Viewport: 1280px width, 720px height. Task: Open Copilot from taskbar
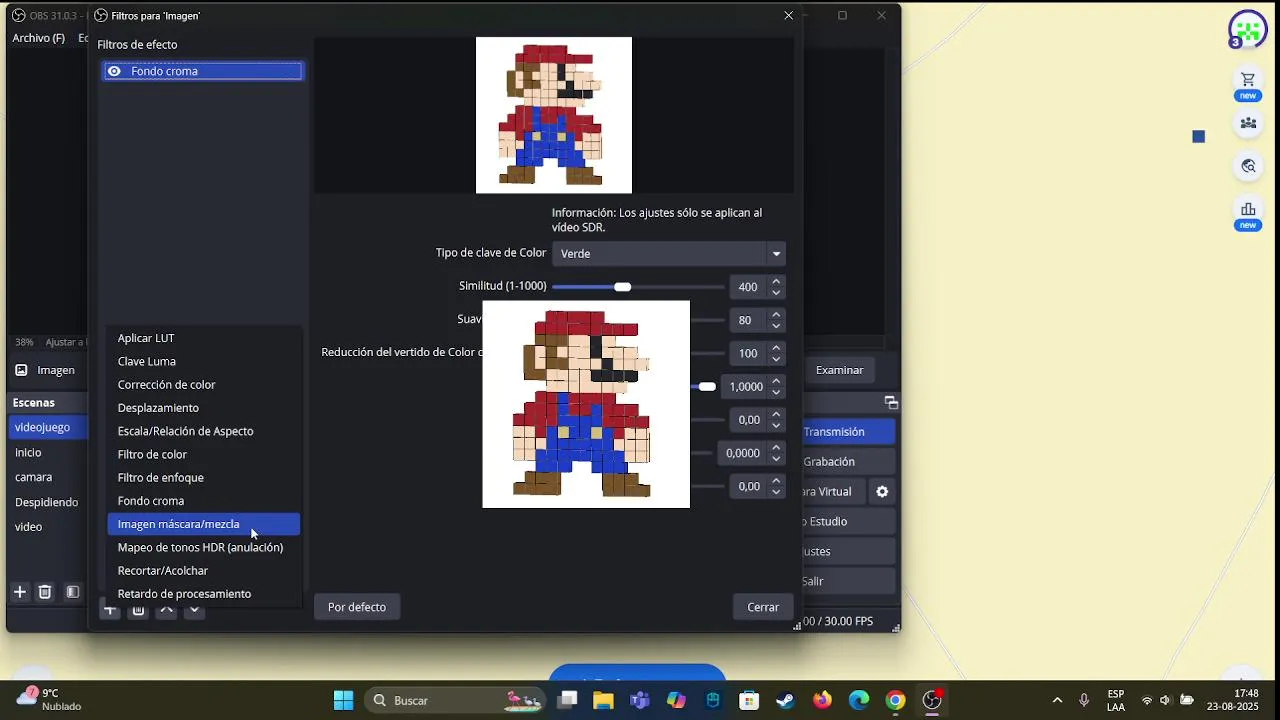[676, 700]
